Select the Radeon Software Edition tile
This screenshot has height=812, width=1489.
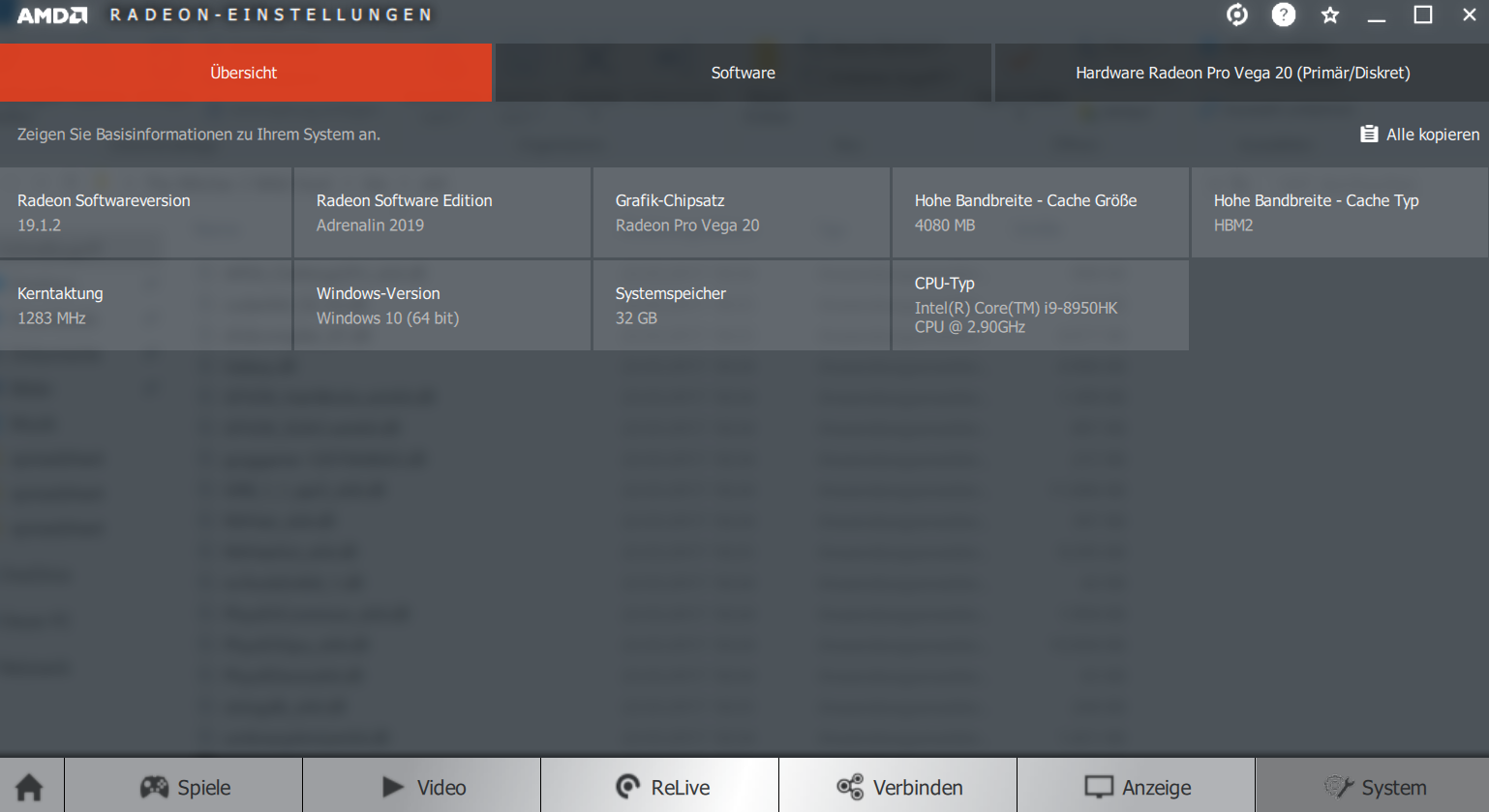pyautogui.click(x=442, y=213)
